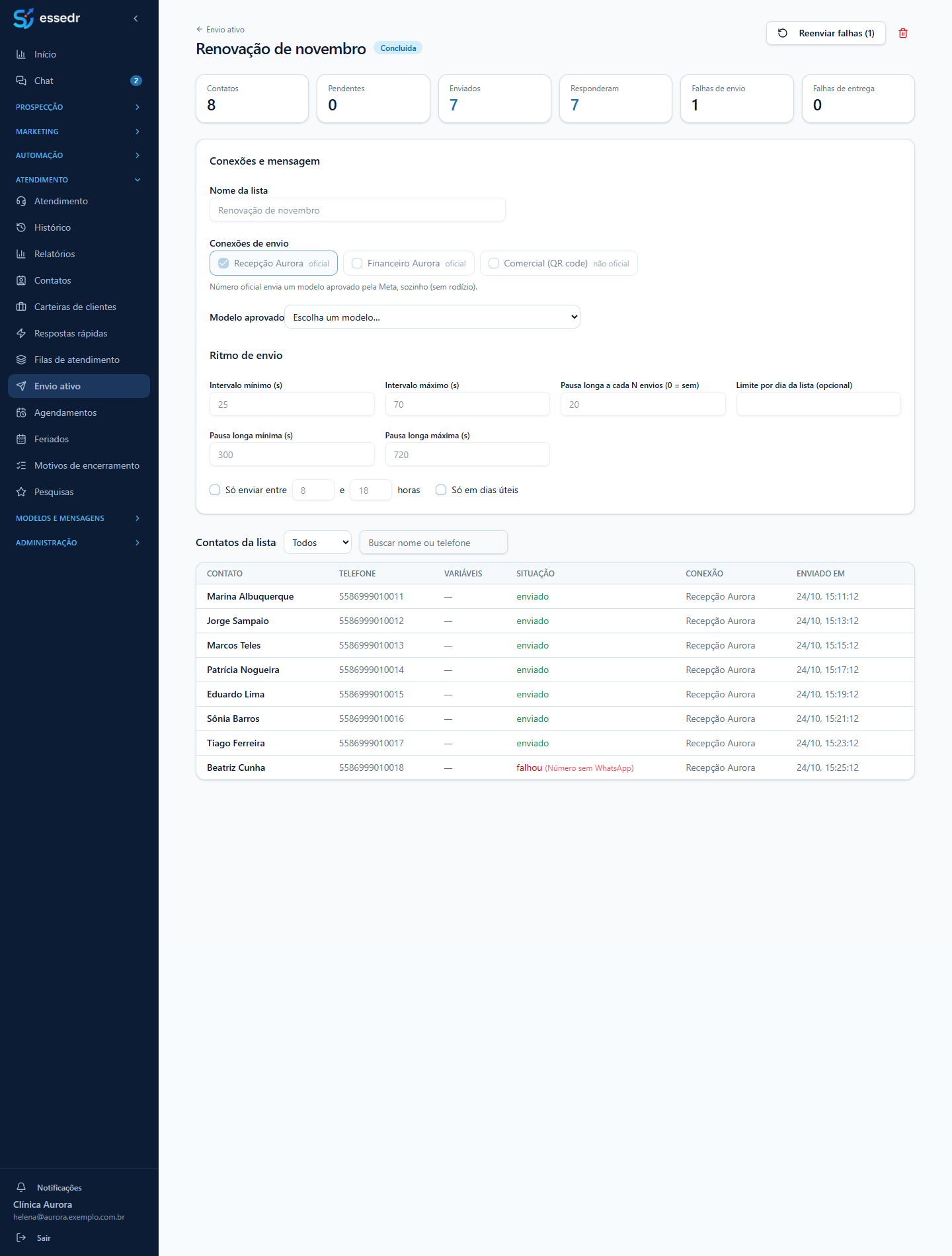This screenshot has width=952, height=1256.
Task: Focus the 'Limite por dia da lista' field
Action: (x=818, y=405)
